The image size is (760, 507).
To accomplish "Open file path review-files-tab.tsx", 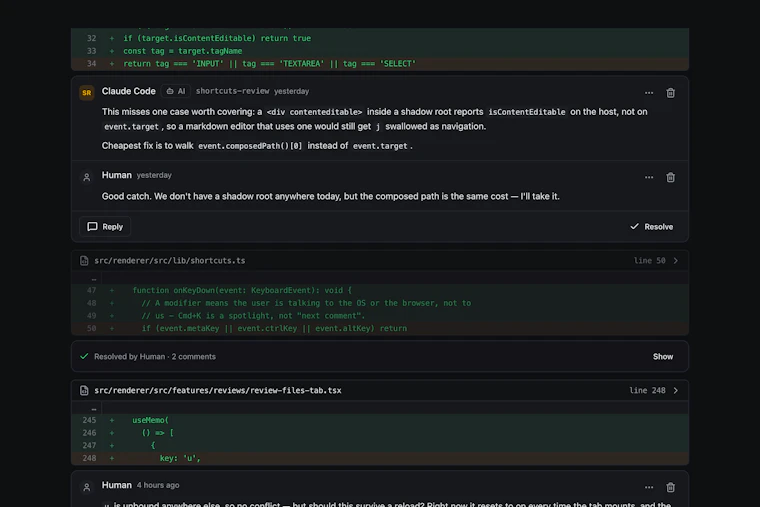I will pyautogui.click(x=218, y=391).
